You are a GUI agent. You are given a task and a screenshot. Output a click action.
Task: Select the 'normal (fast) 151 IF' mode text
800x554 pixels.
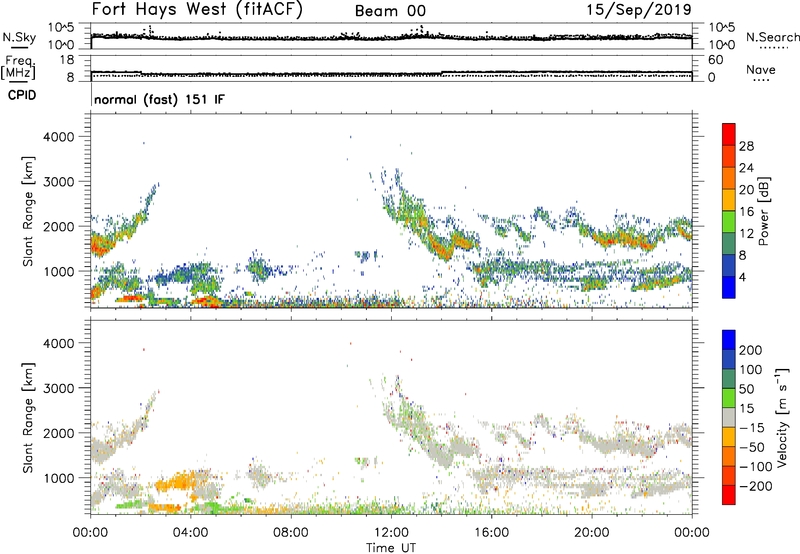coord(159,99)
